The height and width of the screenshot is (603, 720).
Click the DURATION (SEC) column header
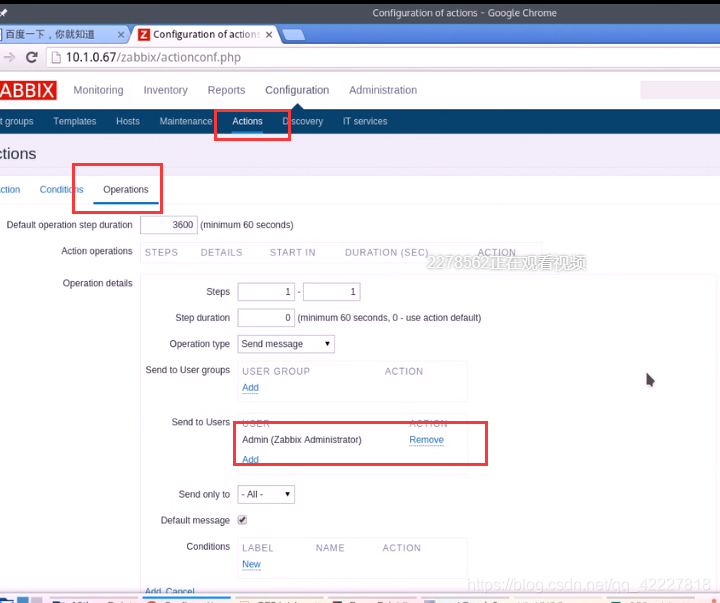(387, 253)
